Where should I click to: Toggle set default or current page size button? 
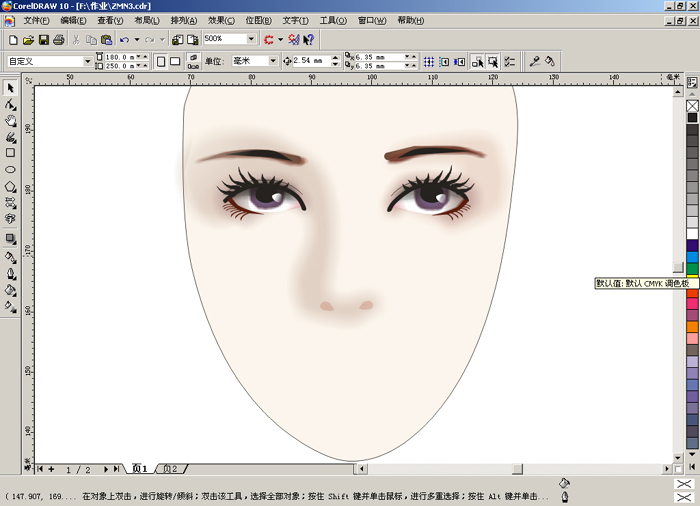193,62
